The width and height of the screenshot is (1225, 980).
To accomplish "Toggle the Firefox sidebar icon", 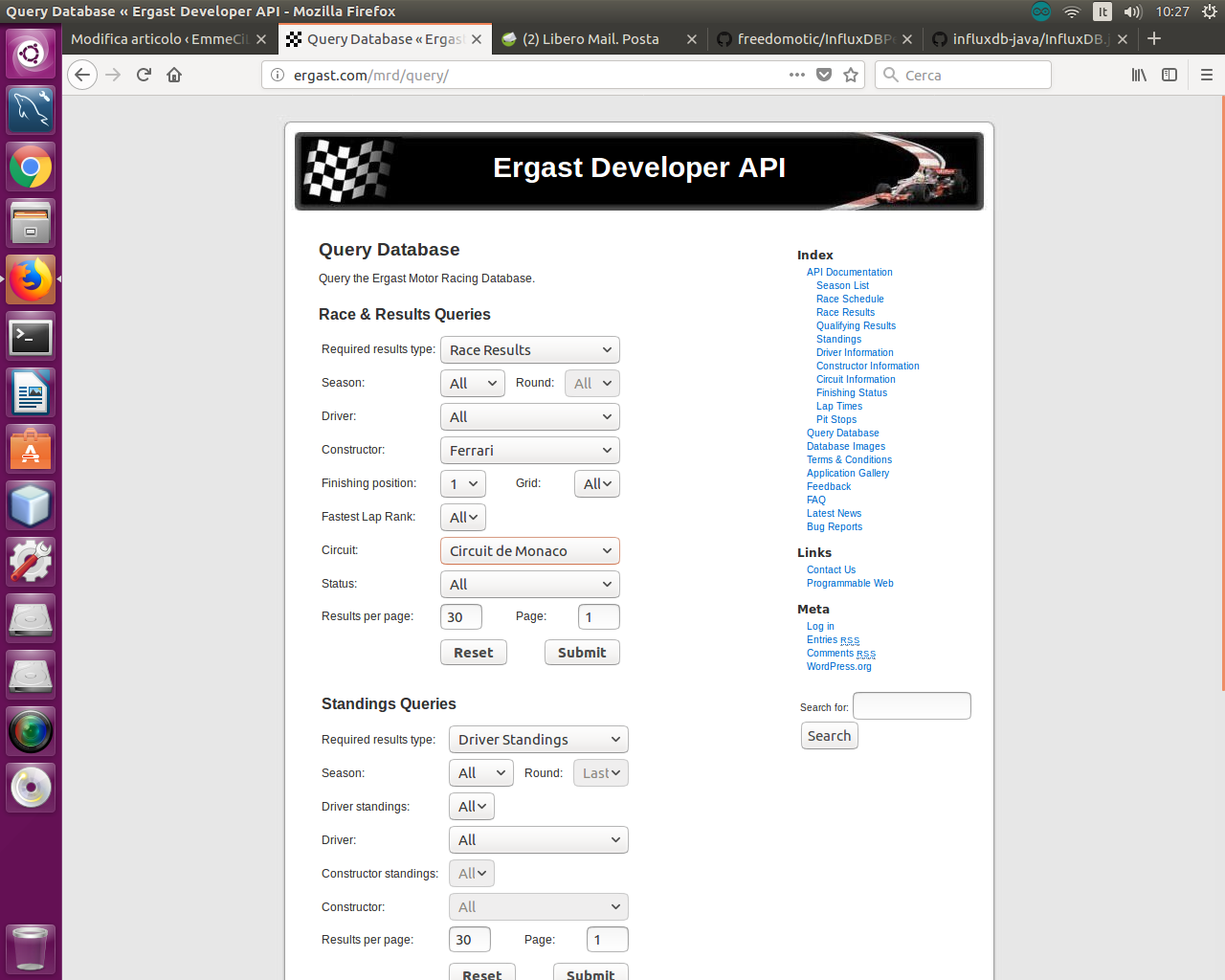I will (x=1169, y=75).
